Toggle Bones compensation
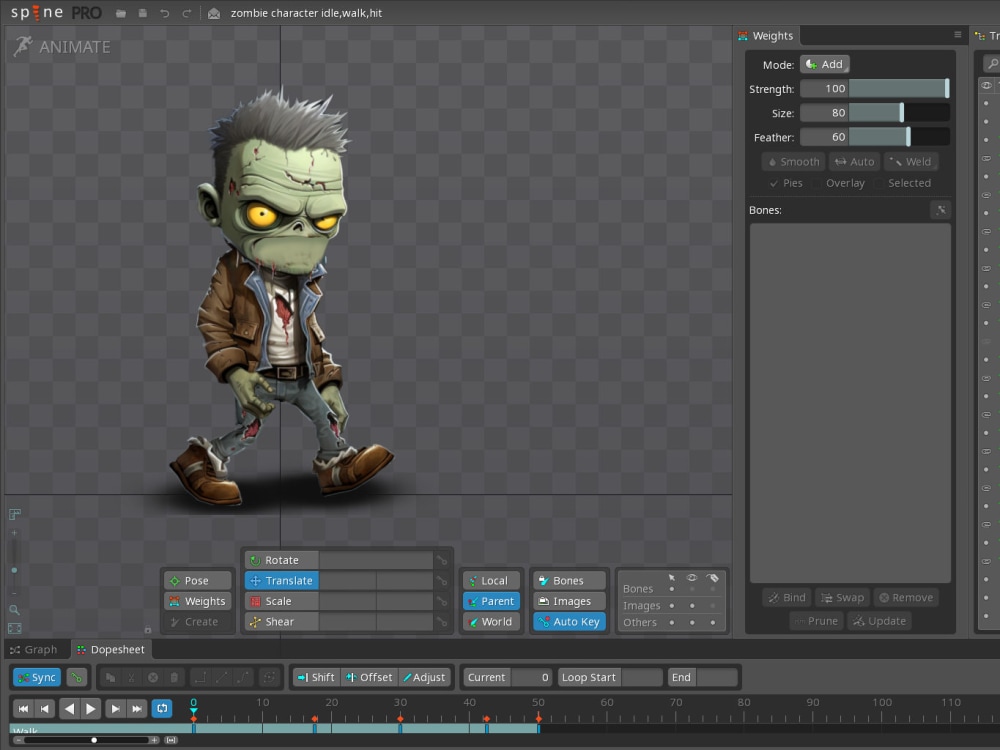Viewport: 1000px width, 750px height. point(569,580)
